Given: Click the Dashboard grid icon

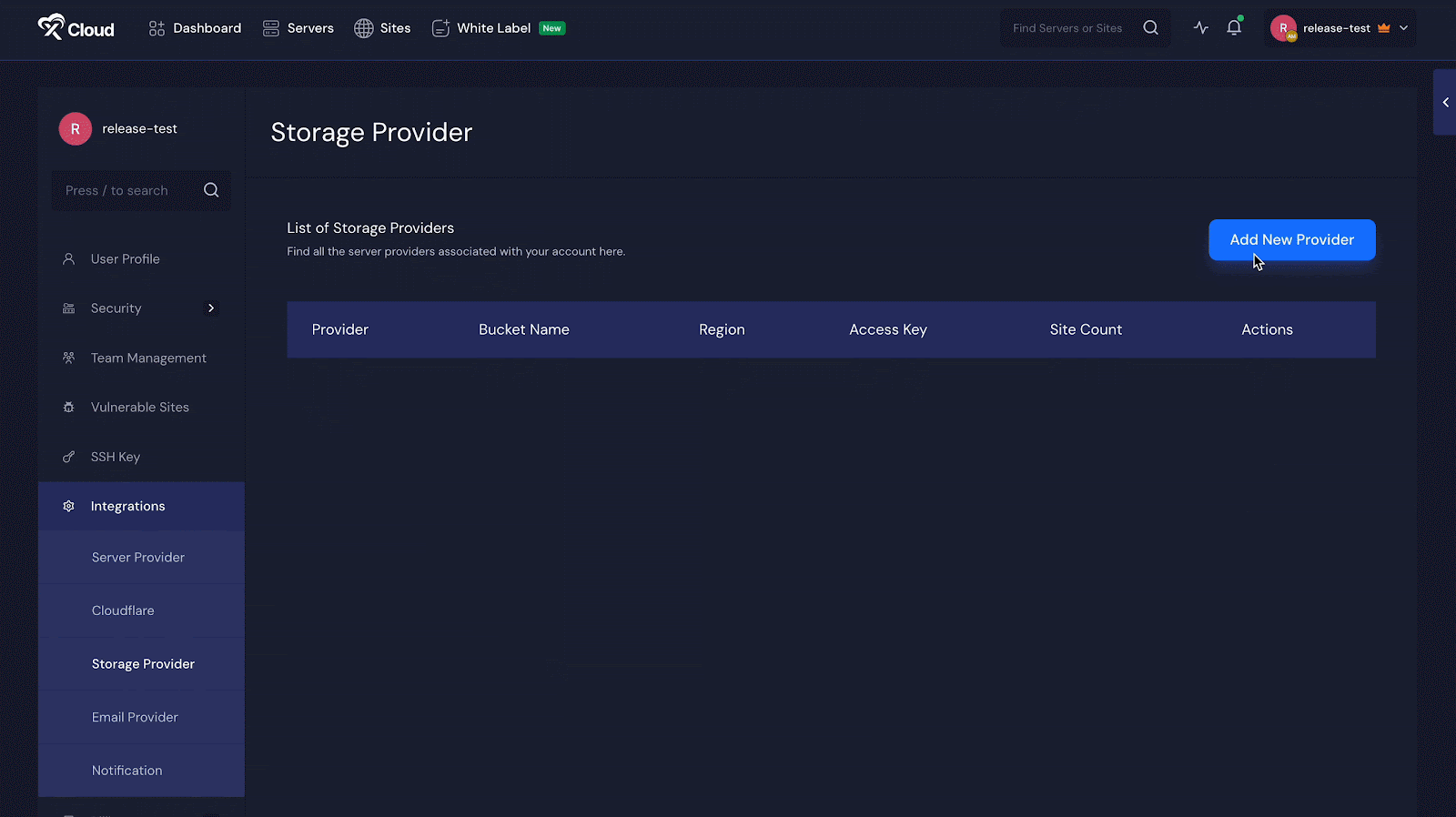Looking at the screenshot, I should click(157, 28).
